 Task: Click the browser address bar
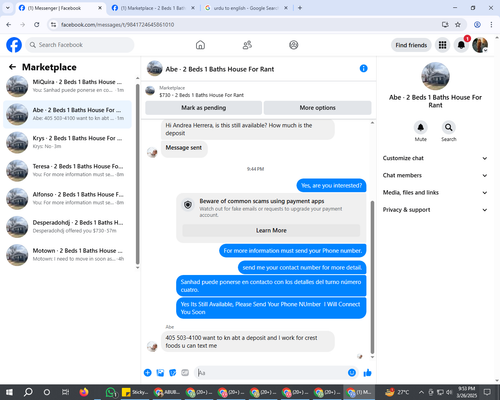(x=247, y=25)
